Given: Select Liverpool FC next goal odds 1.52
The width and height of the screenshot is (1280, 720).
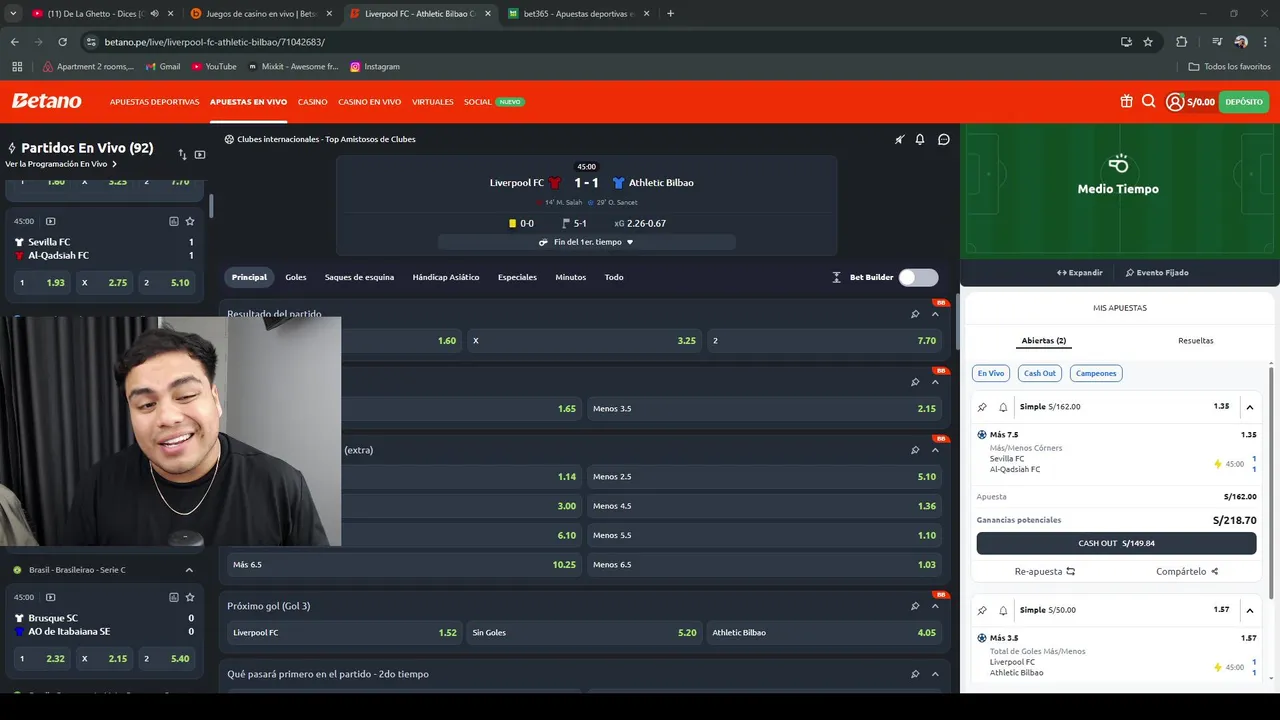Looking at the screenshot, I should click(x=344, y=632).
